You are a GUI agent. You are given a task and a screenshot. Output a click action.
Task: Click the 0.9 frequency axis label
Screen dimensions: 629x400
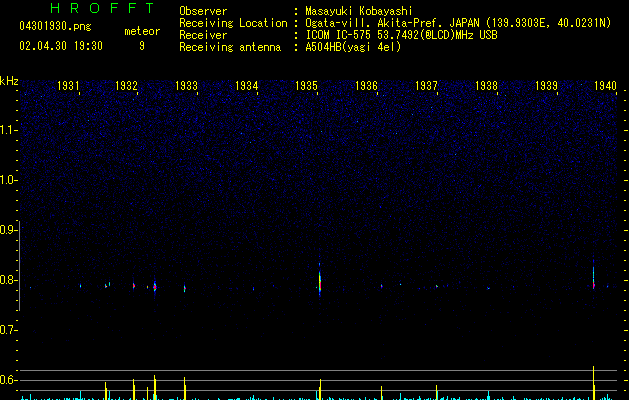click(x=8, y=230)
